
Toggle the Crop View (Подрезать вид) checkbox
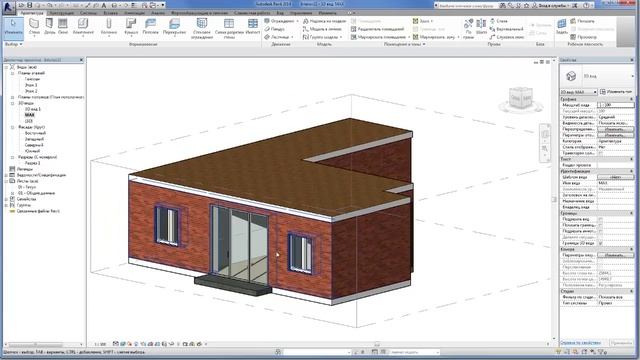tap(600, 219)
